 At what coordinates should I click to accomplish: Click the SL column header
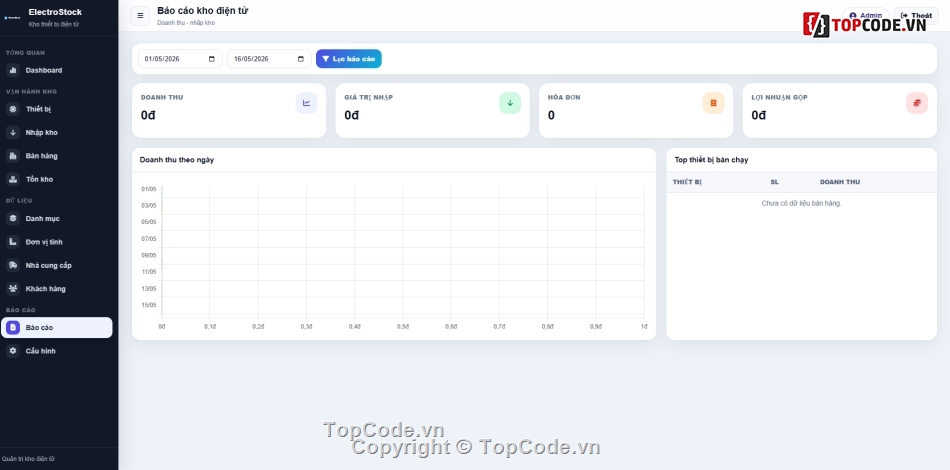[x=774, y=182]
